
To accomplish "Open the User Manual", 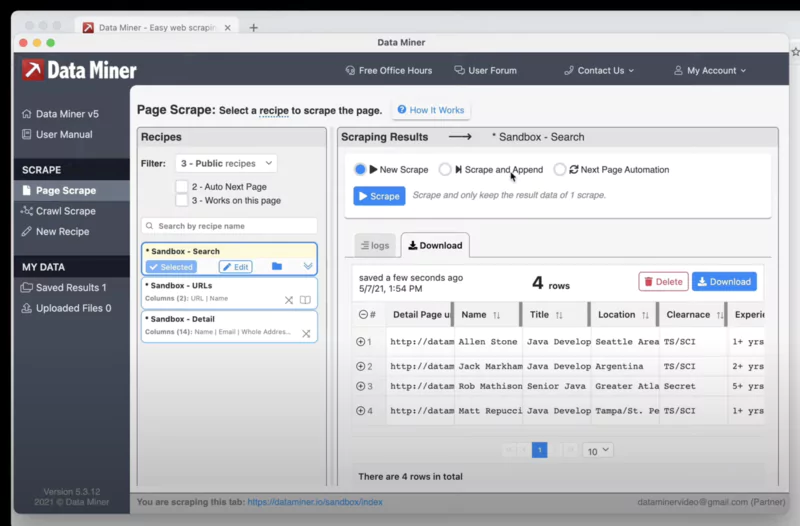I will tap(57, 134).
